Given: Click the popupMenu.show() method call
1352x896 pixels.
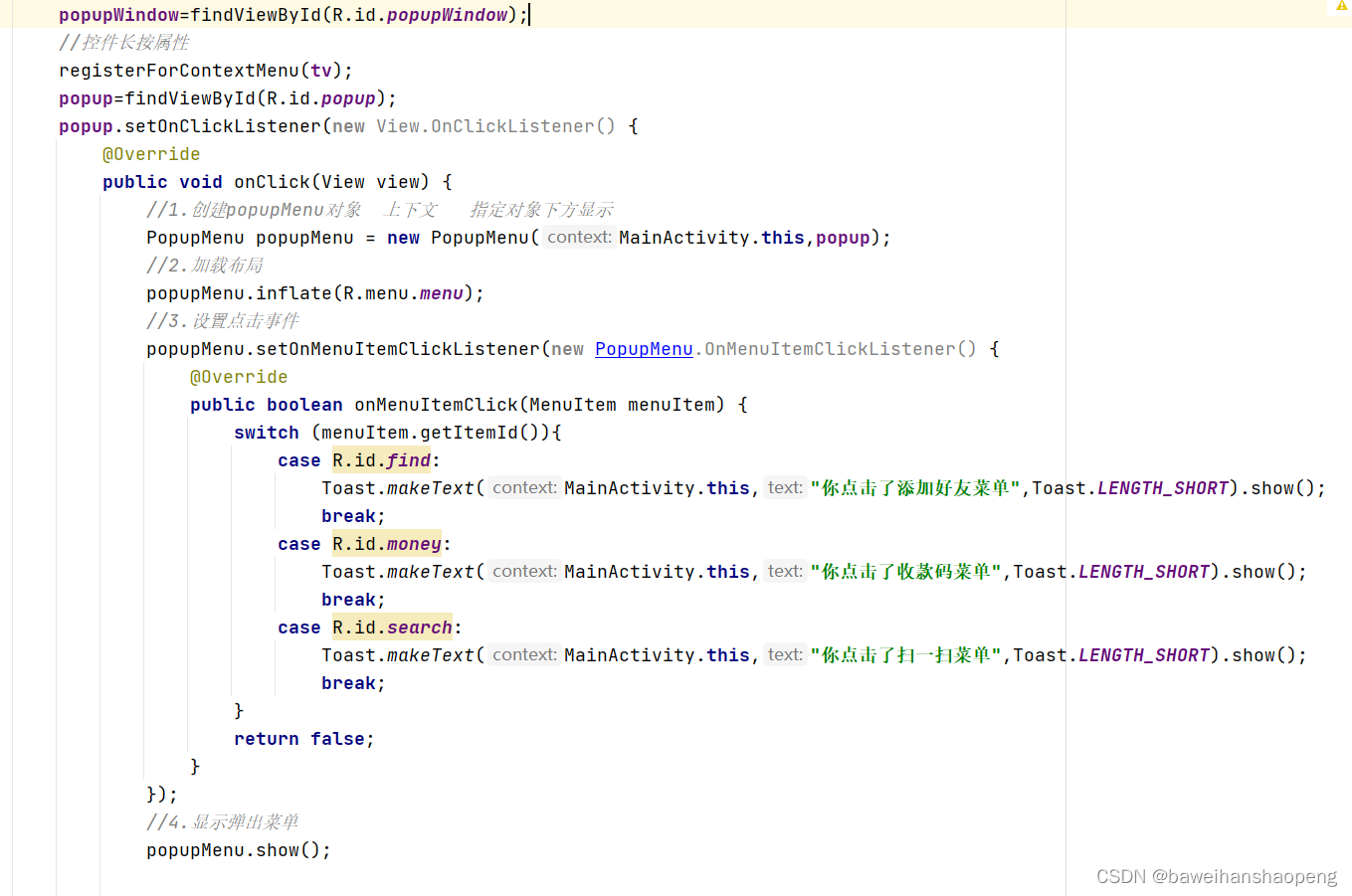Looking at the screenshot, I should (x=237, y=849).
